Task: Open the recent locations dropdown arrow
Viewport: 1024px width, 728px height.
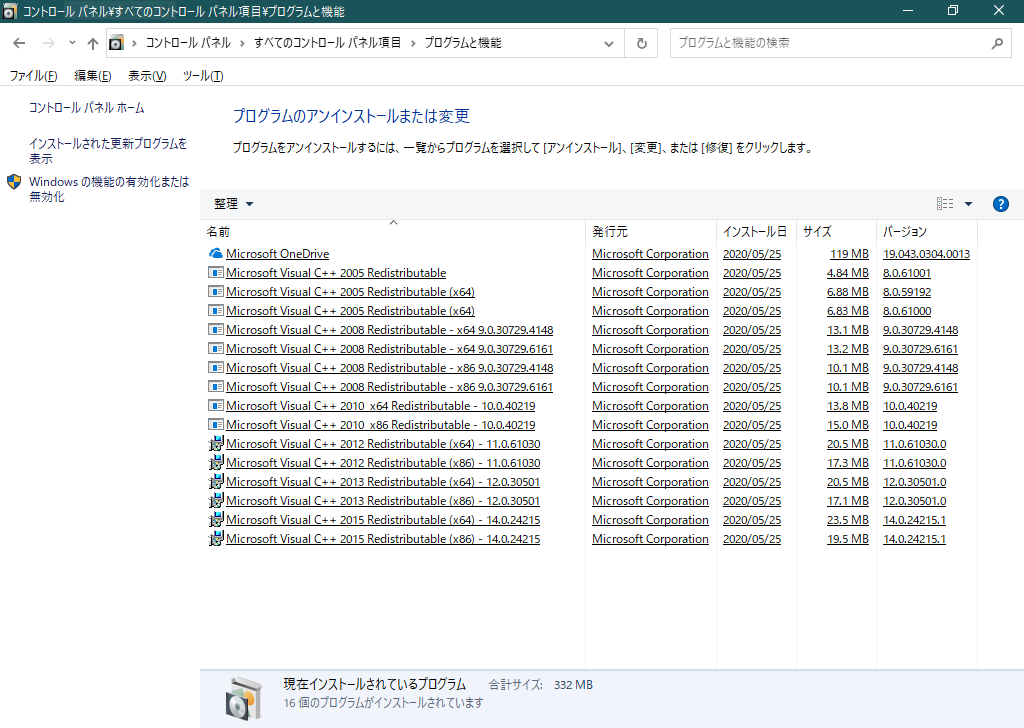Action: click(72, 43)
